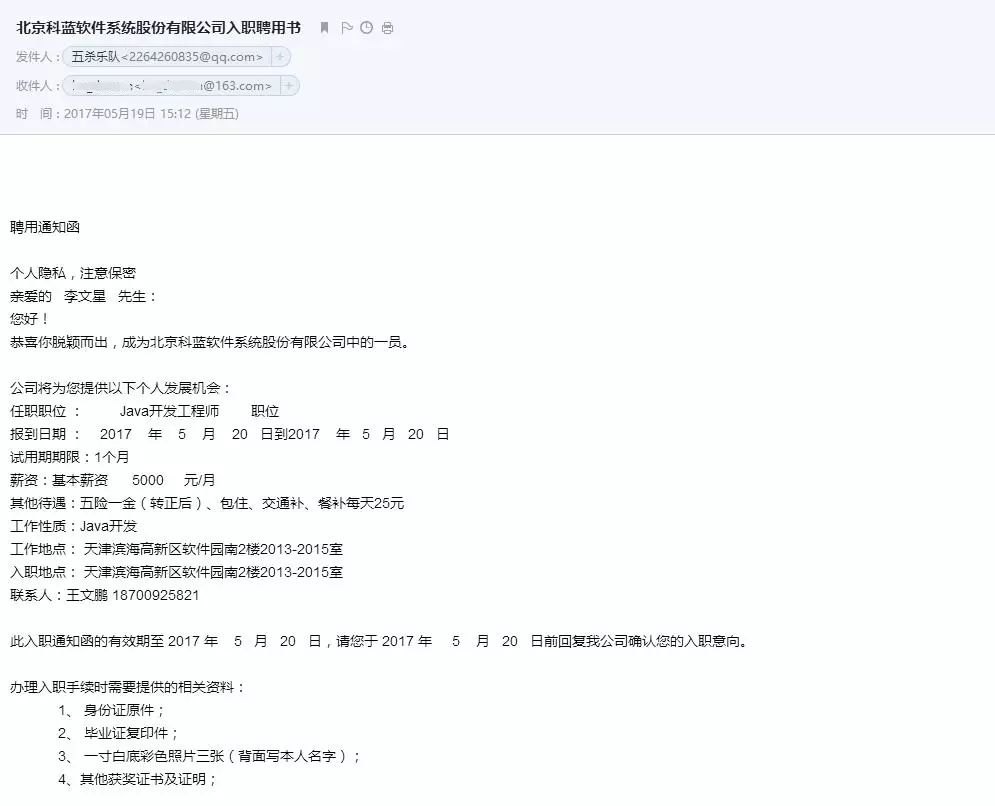Select the 工作地点 address line
The height and width of the screenshot is (806, 995).
(x=176, y=550)
